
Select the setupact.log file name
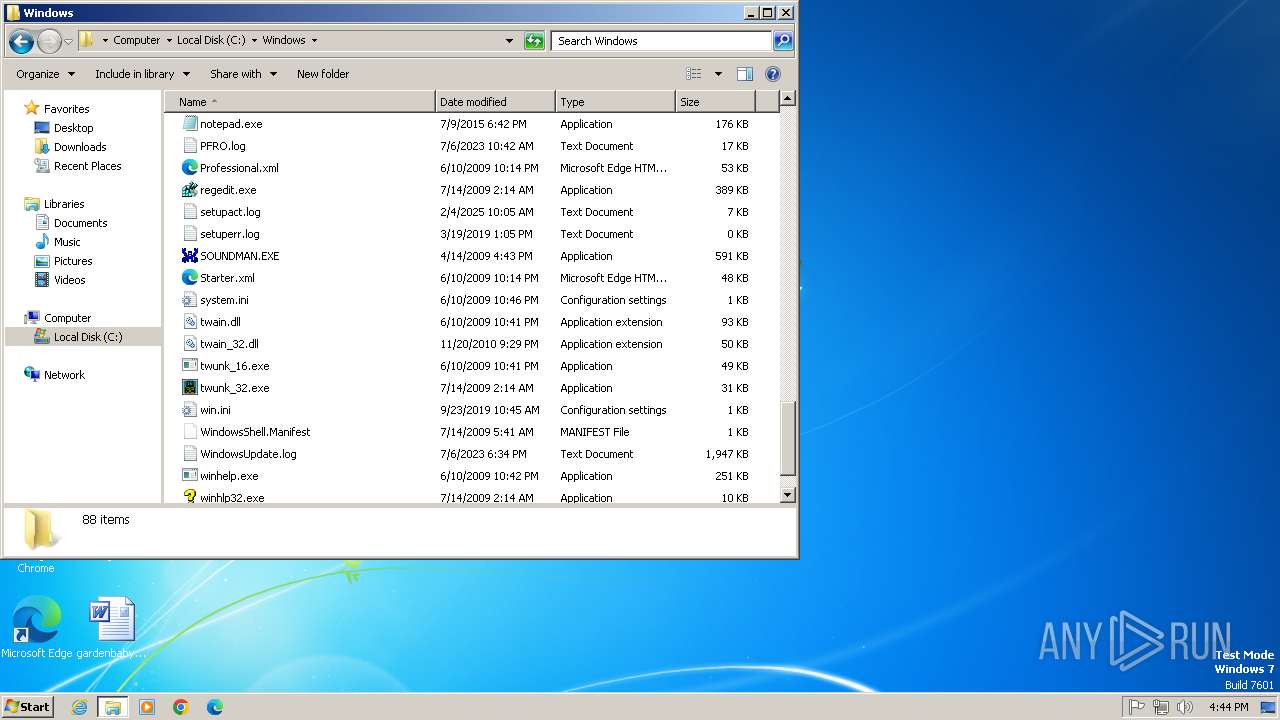pos(230,212)
